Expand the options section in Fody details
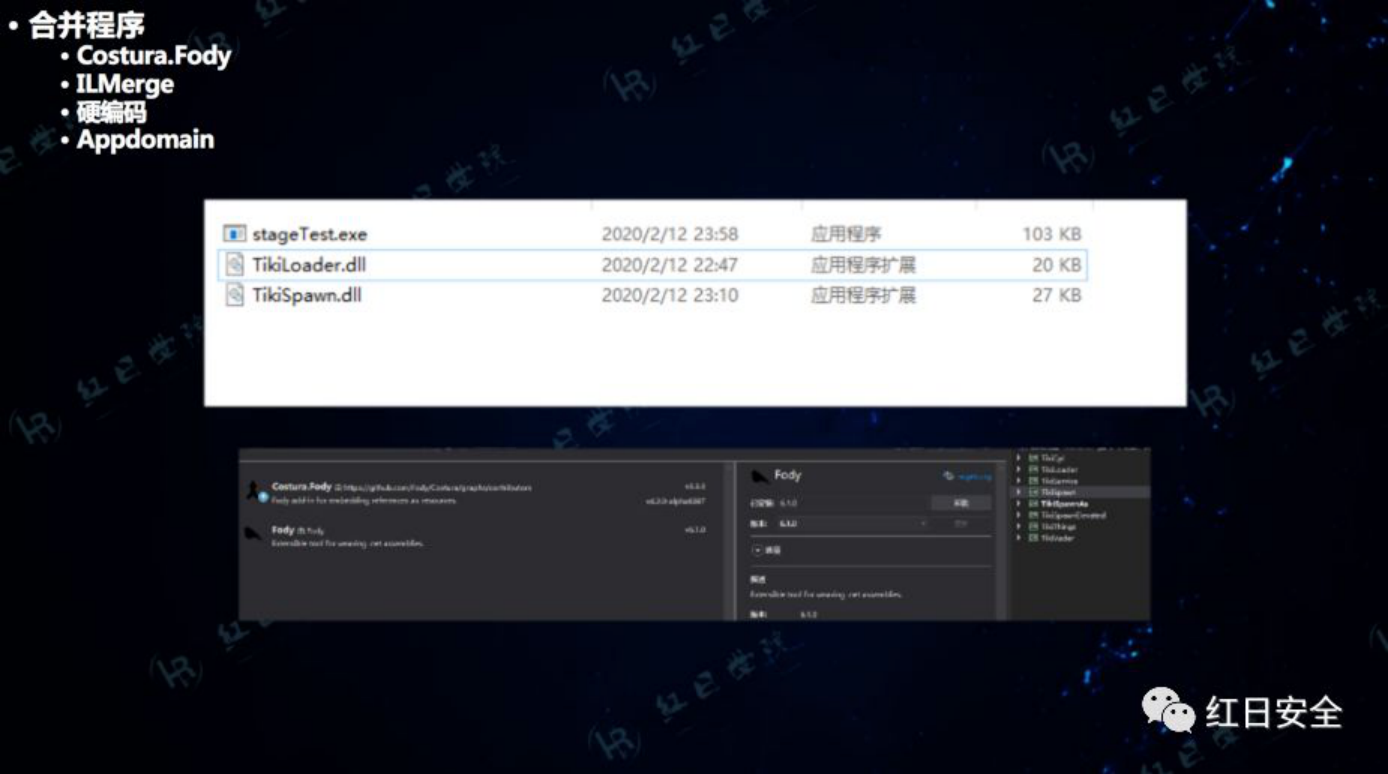This screenshot has height=774, width=1388. pyautogui.click(x=757, y=550)
